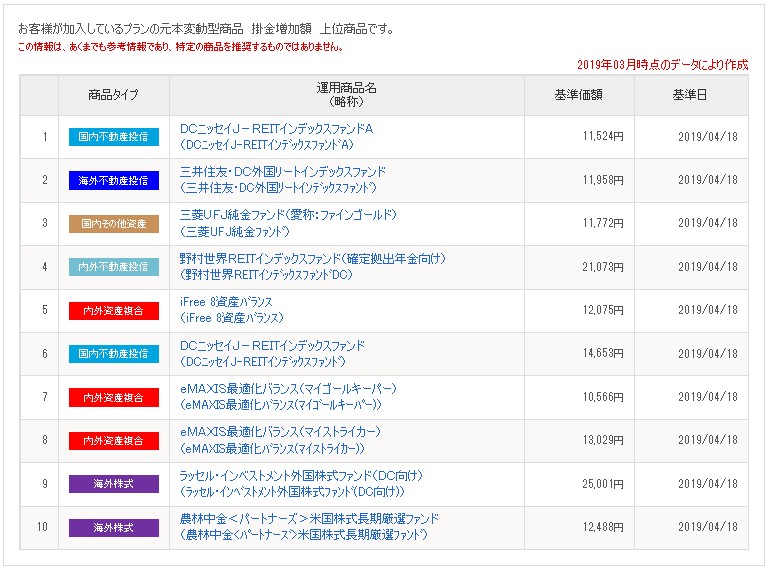Click the 基準価額 column header
Viewport: 769px width, 570px height.
point(579,95)
